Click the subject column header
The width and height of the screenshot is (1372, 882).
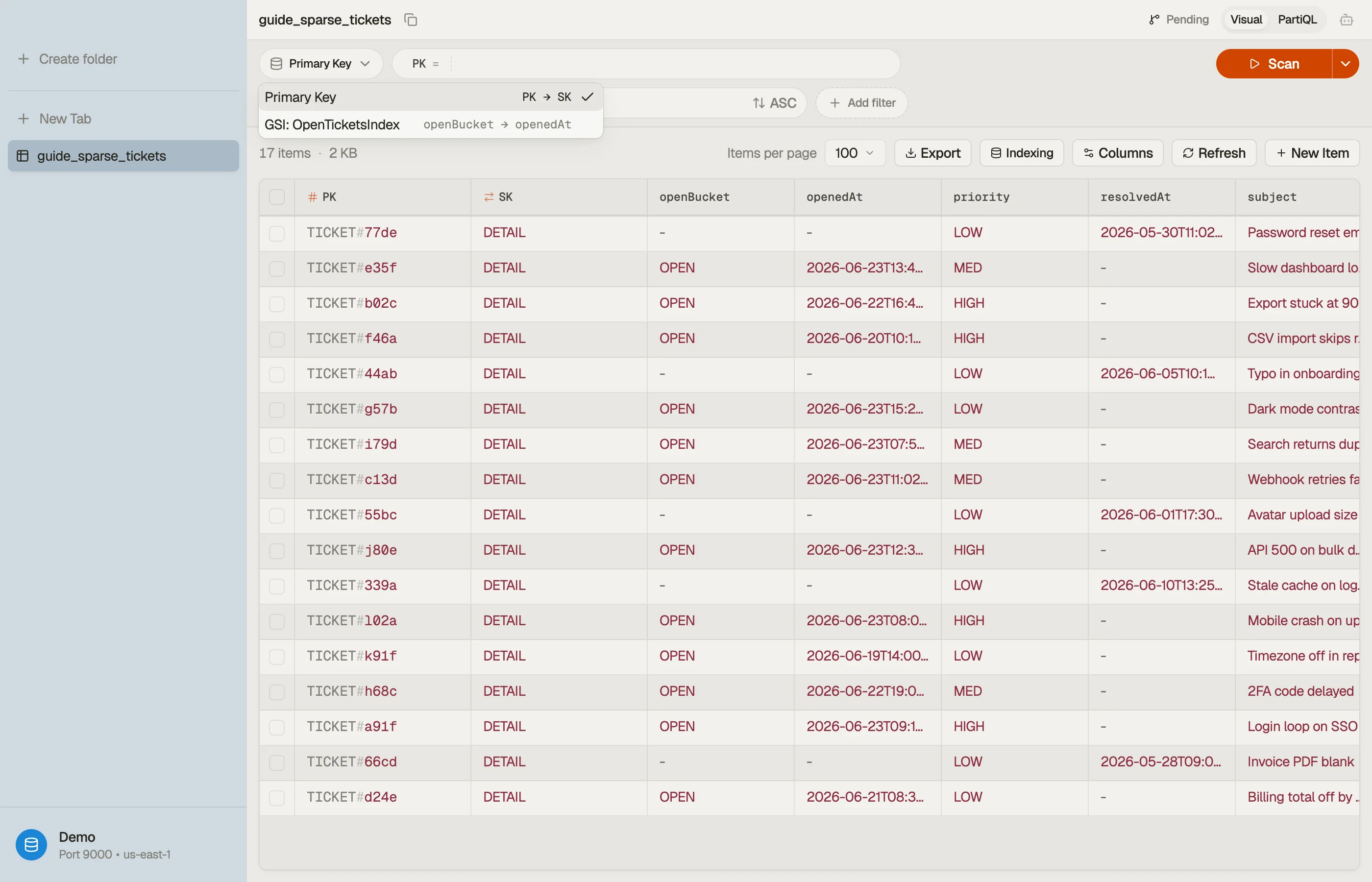1298,197
